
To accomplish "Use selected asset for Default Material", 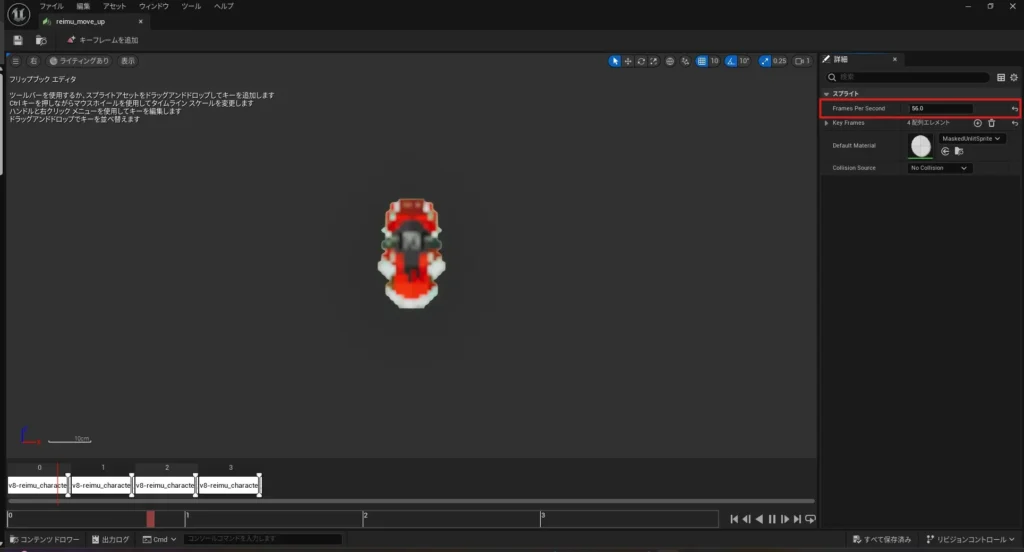I will tap(945, 152).
